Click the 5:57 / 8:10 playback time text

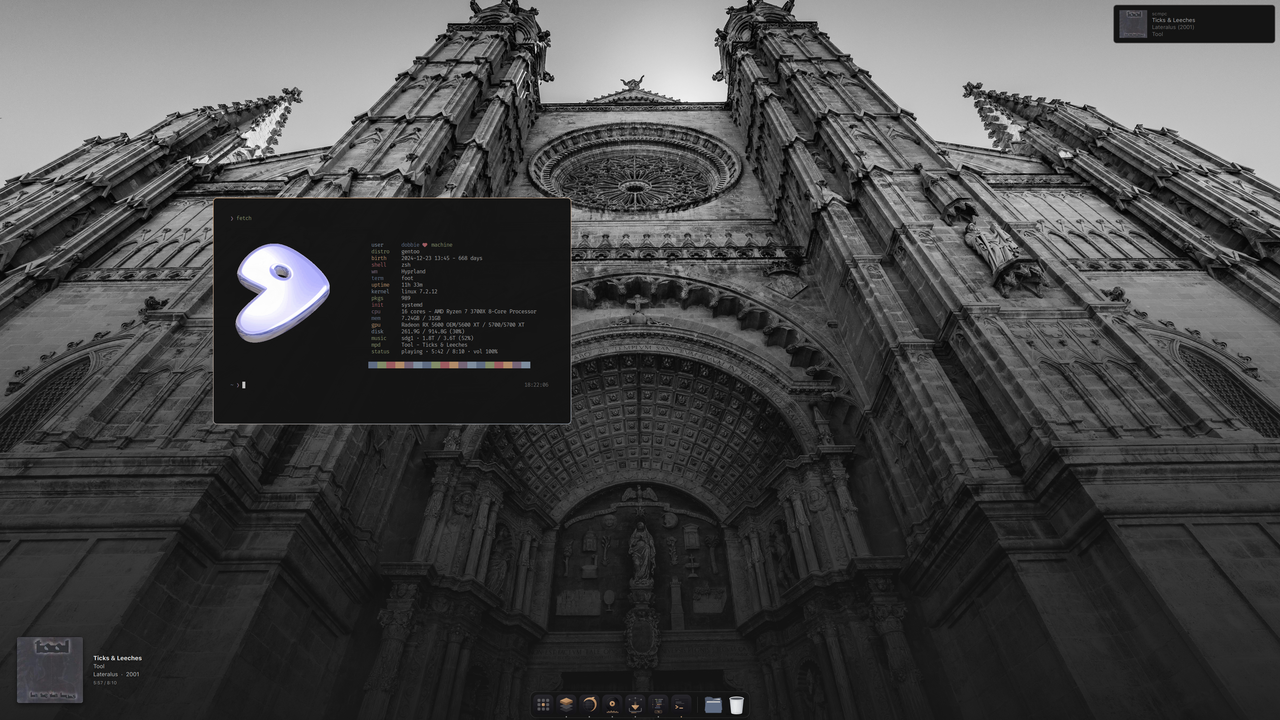click(105, 683)
